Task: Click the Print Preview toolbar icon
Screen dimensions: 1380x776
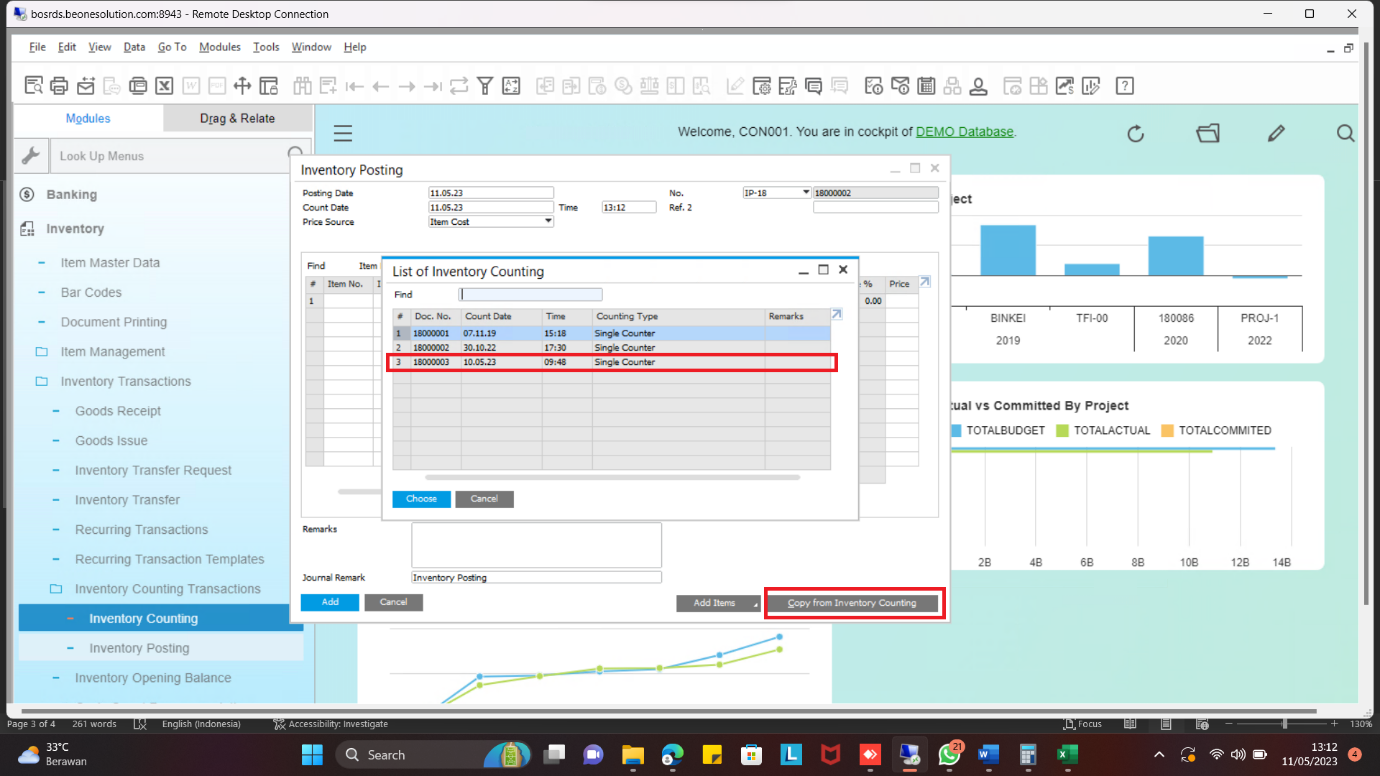Action: pyautogui.click(x=33, y=86)
